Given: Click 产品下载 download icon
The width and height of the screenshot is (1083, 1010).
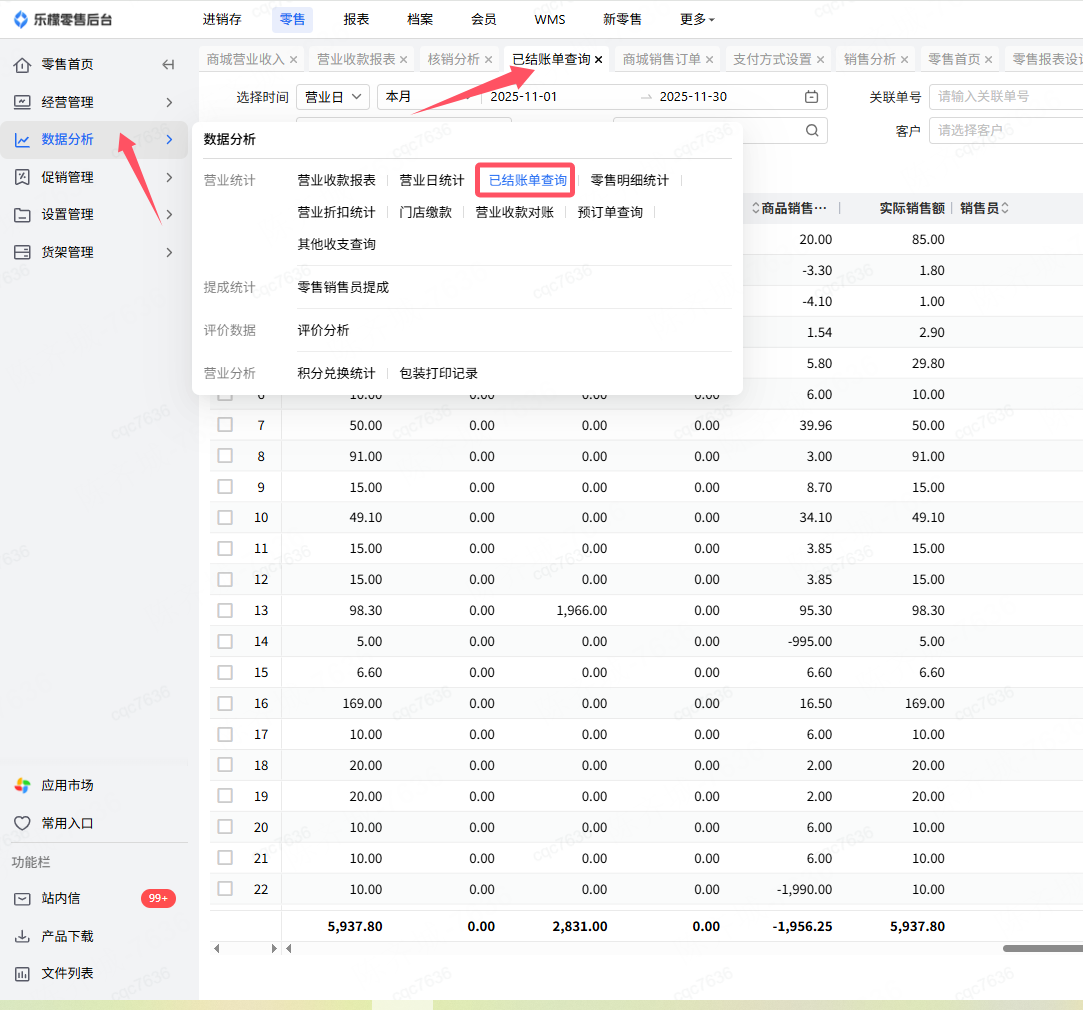Looking at the screenshot, I should click(x=22, y=937).
